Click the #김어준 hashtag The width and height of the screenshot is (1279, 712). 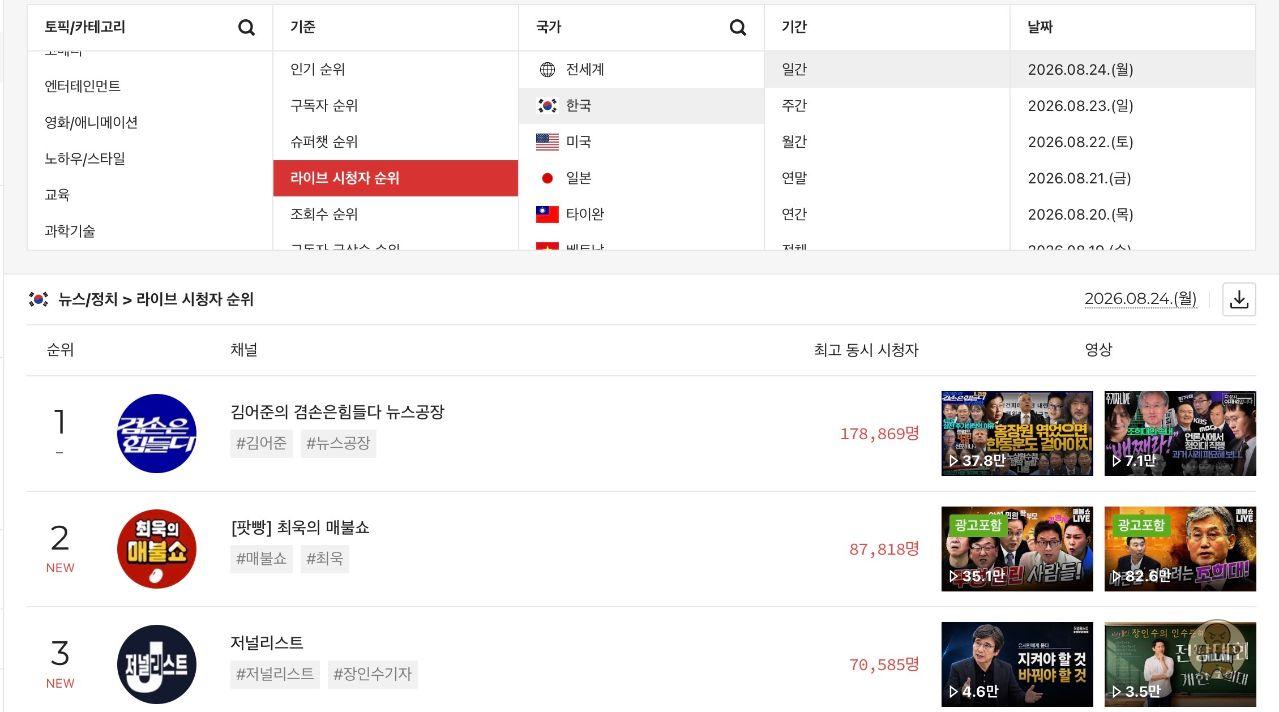[x=261, y=443]
